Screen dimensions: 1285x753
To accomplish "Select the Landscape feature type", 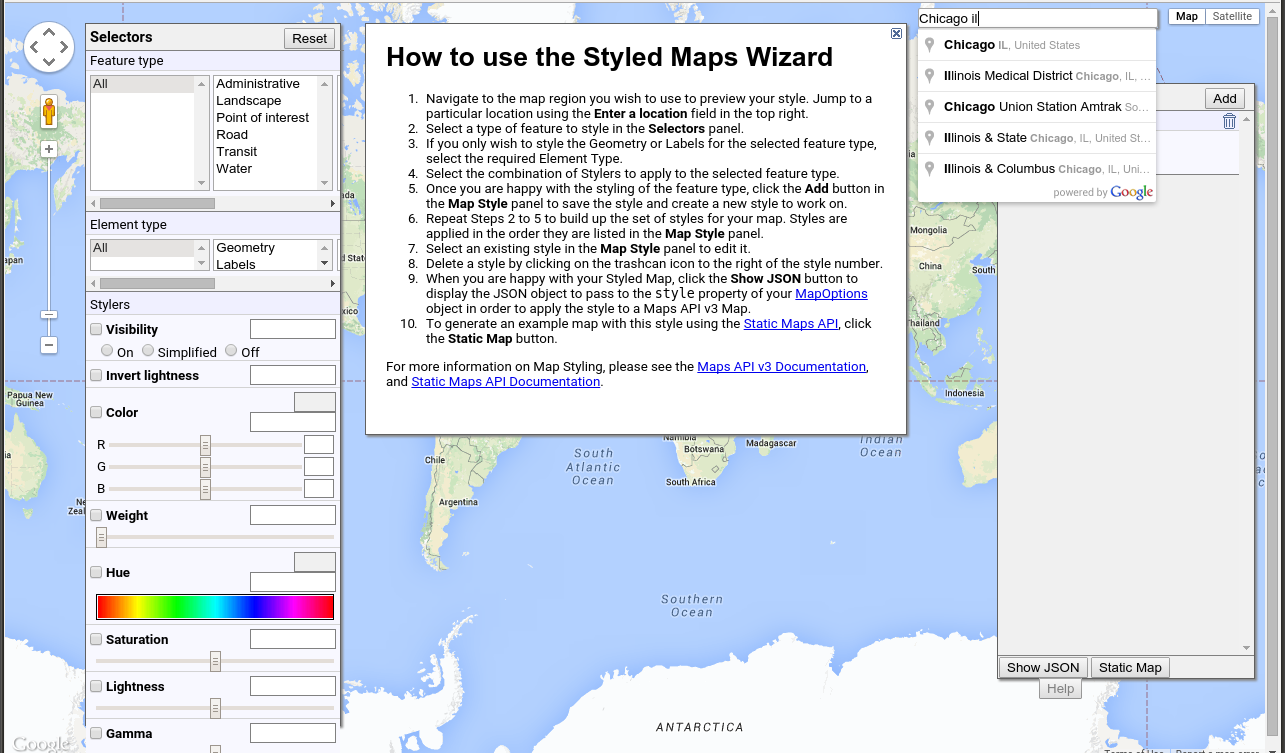I will click(x=266, y=101).
